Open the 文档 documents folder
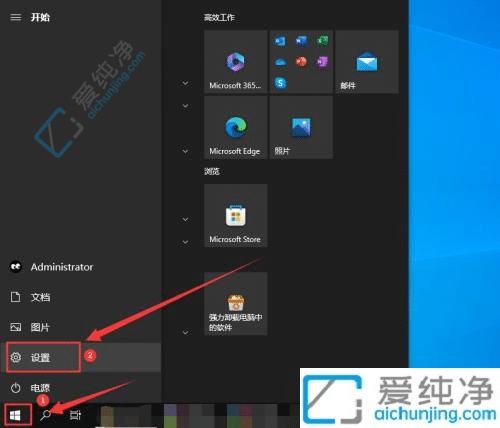 point(80,297)
